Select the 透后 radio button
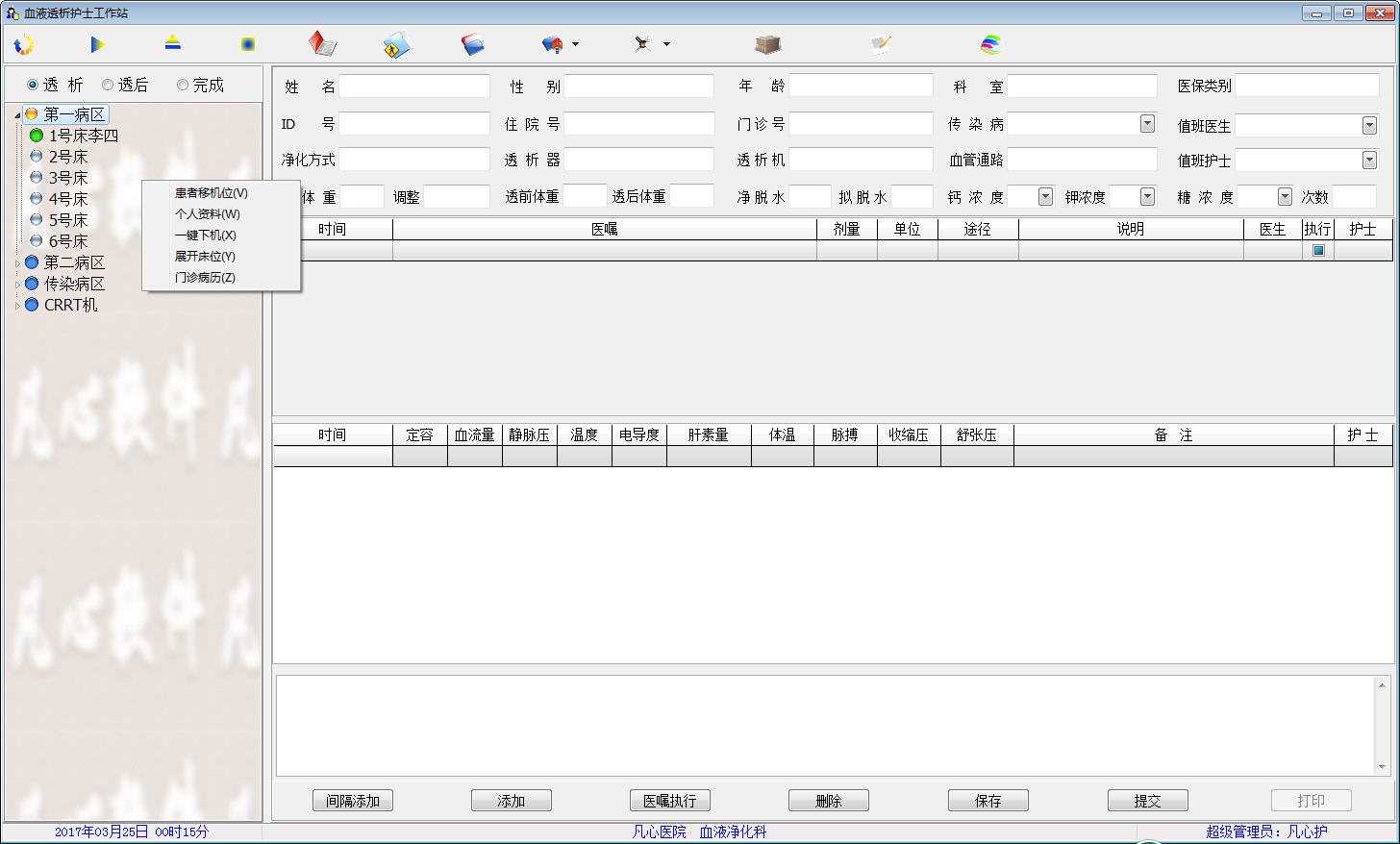The image size is (1400, 844). click(x=108, y=85)
